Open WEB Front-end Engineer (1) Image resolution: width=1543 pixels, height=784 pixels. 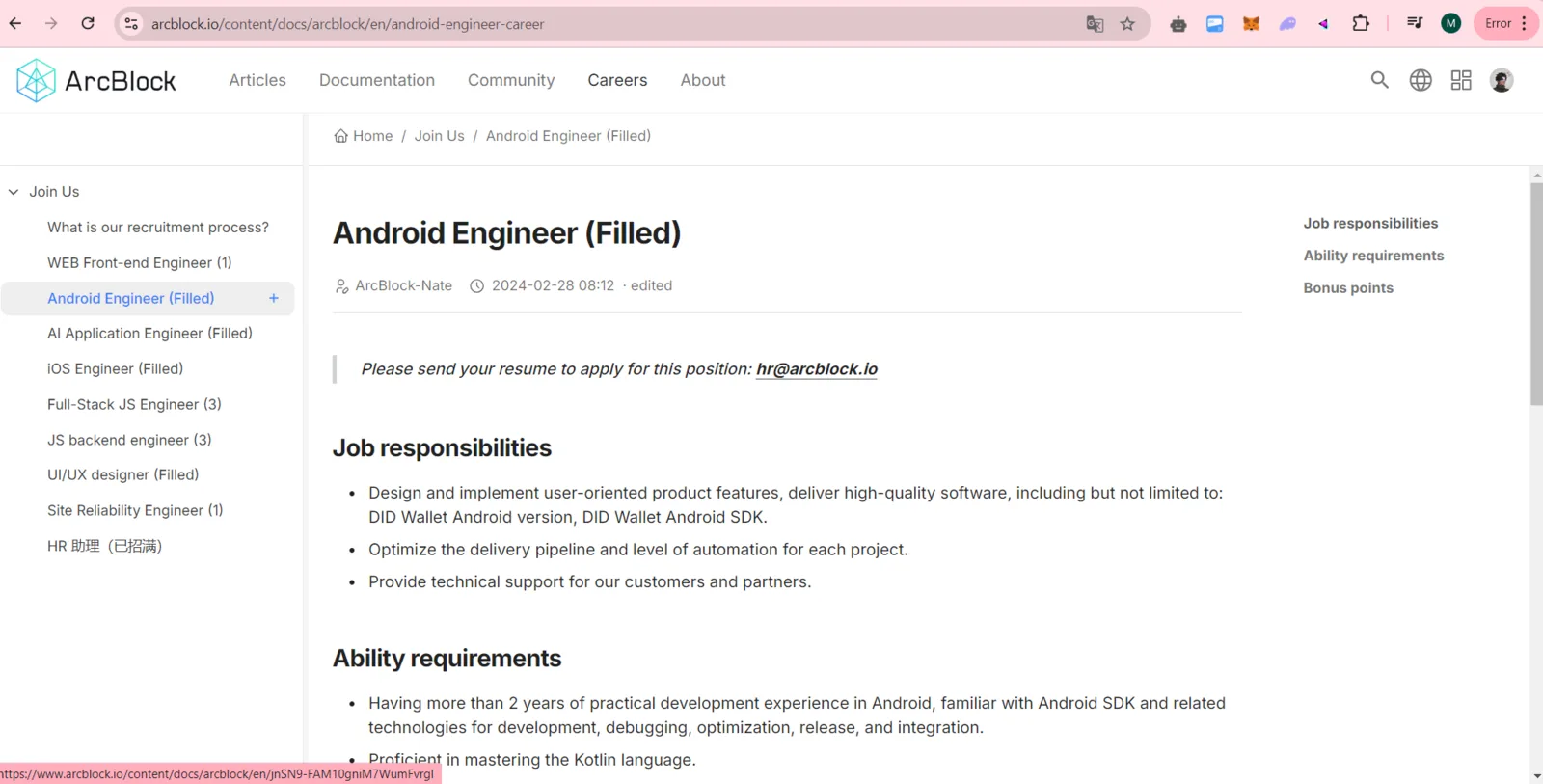(x=140, y=262)
